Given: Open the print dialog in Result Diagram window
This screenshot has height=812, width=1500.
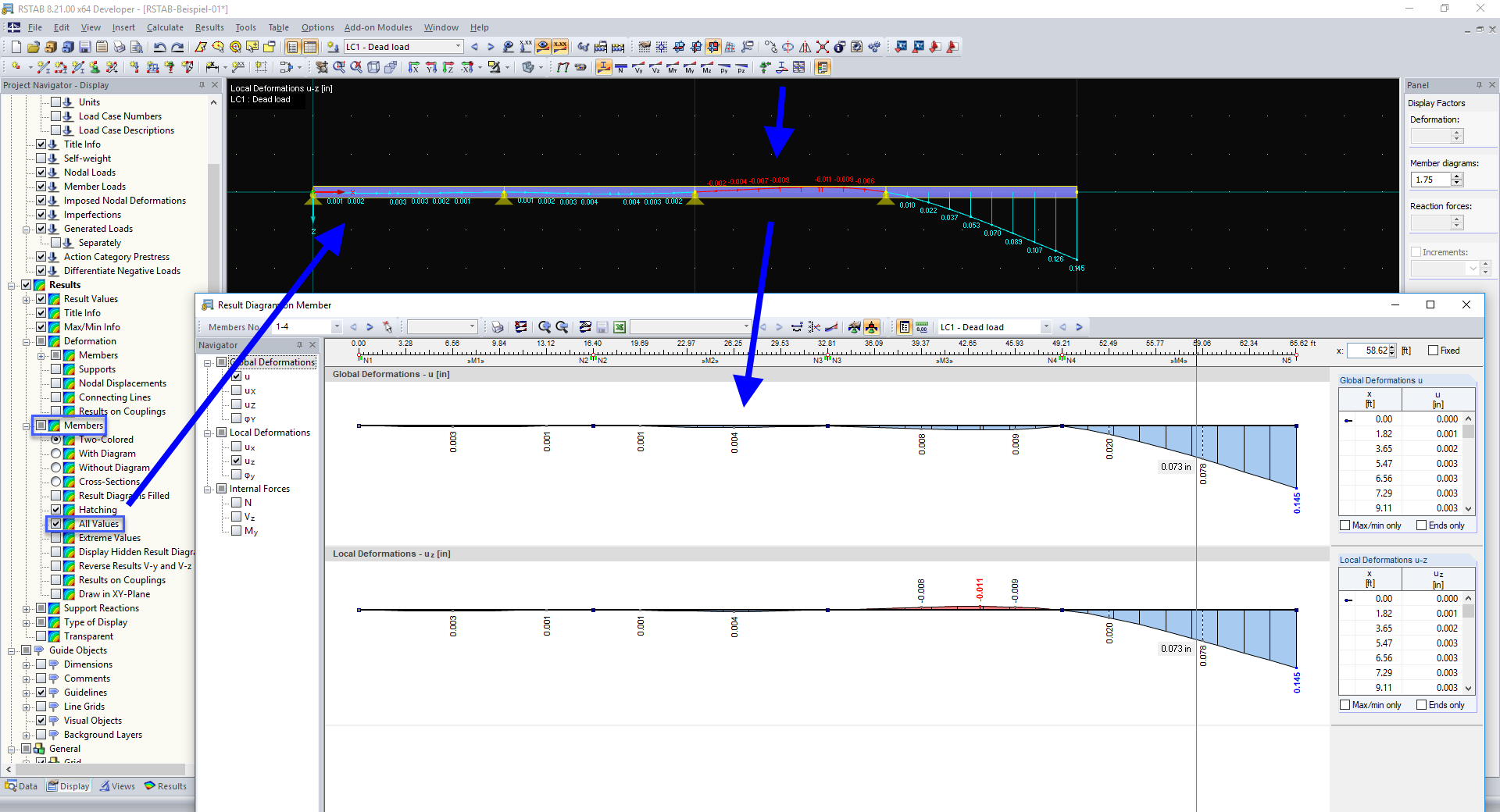Looking at the screenshot, I should (x=498, y=326).
